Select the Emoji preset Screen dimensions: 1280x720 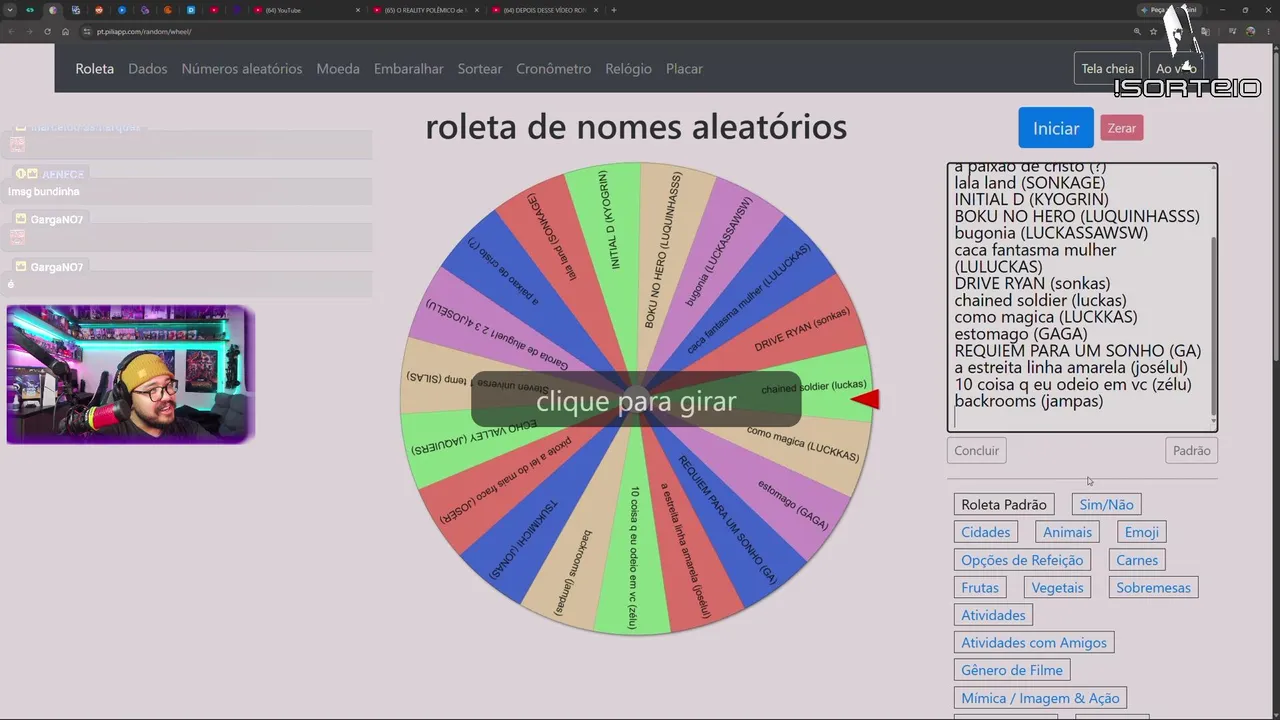click(x=1142, y=533)
